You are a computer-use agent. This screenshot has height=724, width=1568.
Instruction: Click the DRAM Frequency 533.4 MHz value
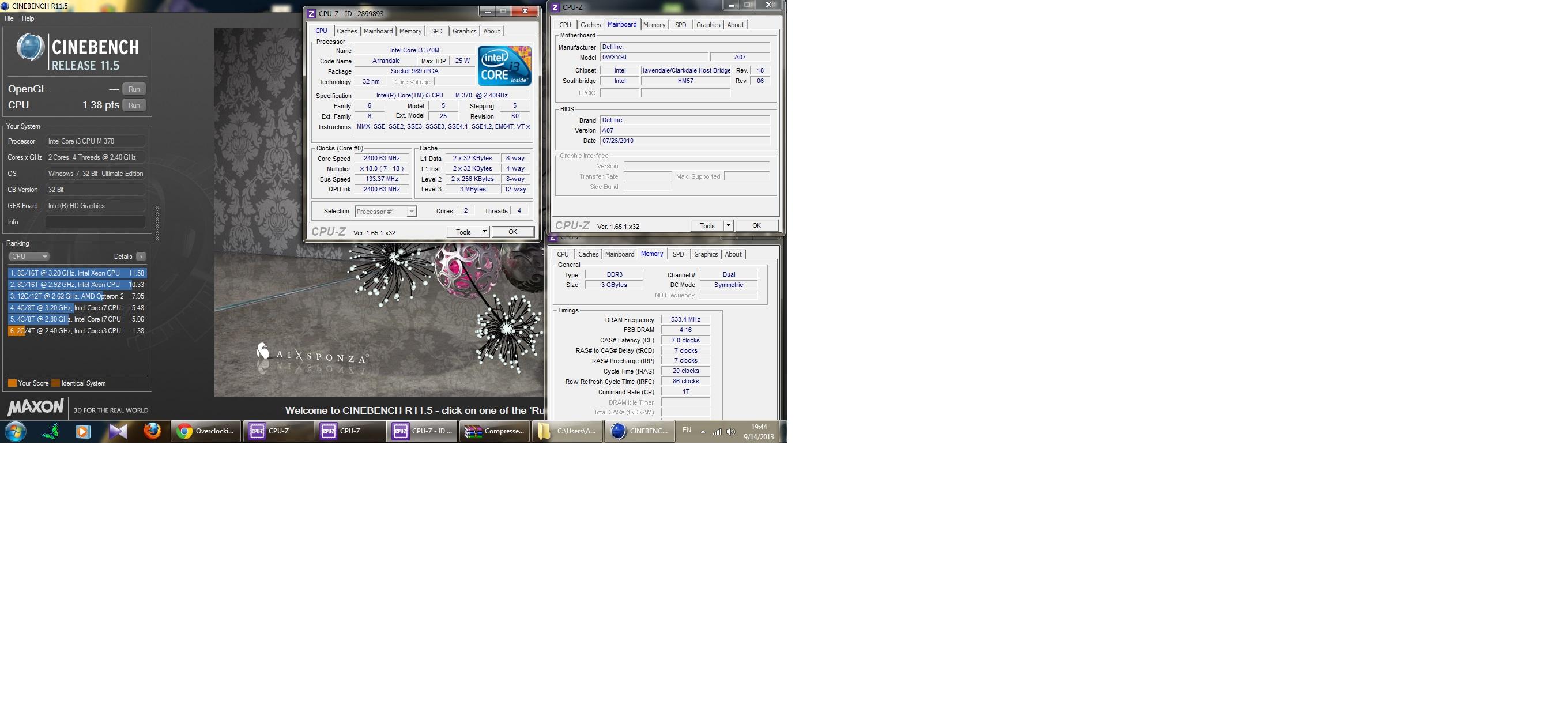[x=685, y=319]
